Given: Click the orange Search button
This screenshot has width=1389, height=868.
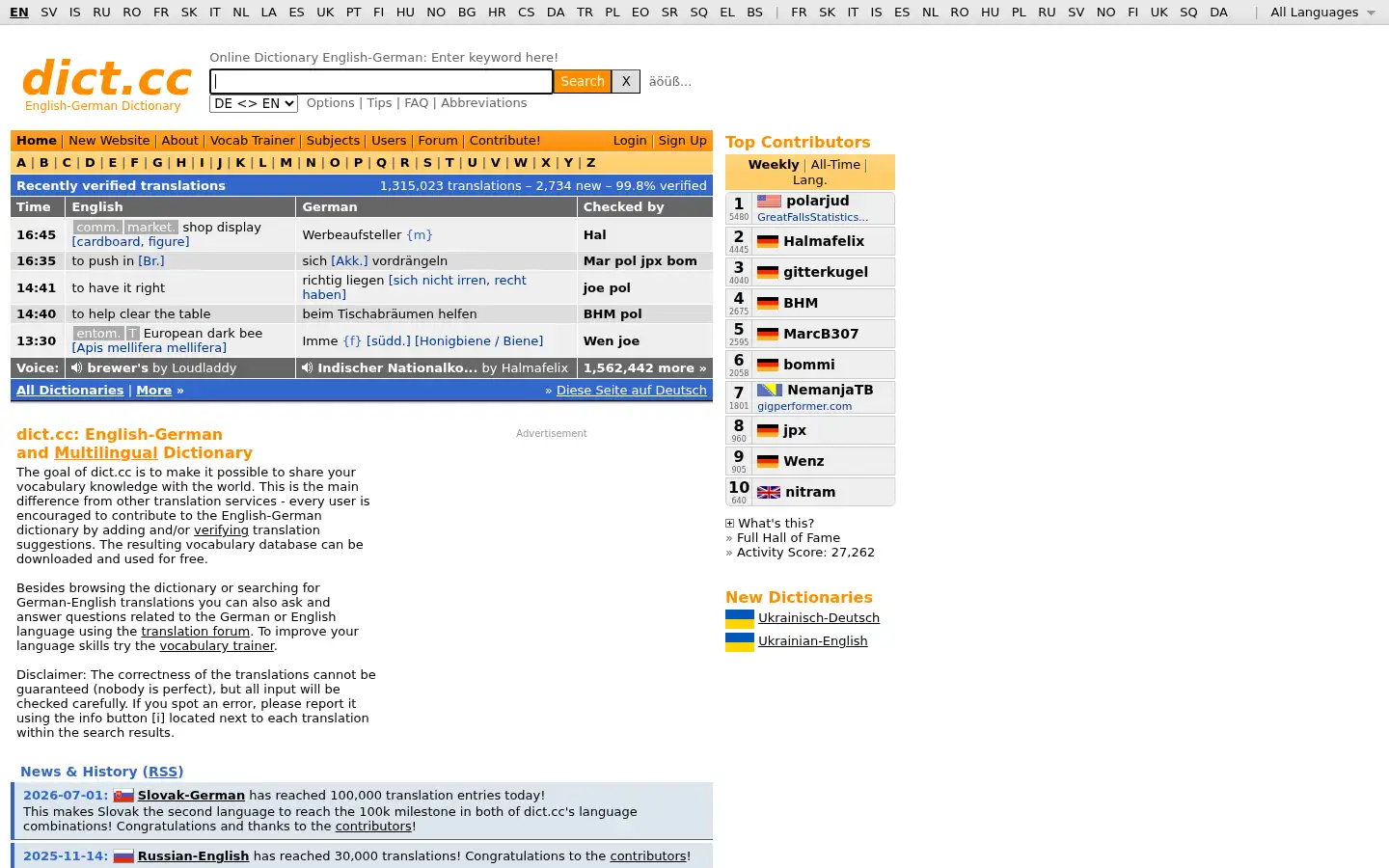Looking at the screenshot, I should pyautogui.click(x=583, y=81).
